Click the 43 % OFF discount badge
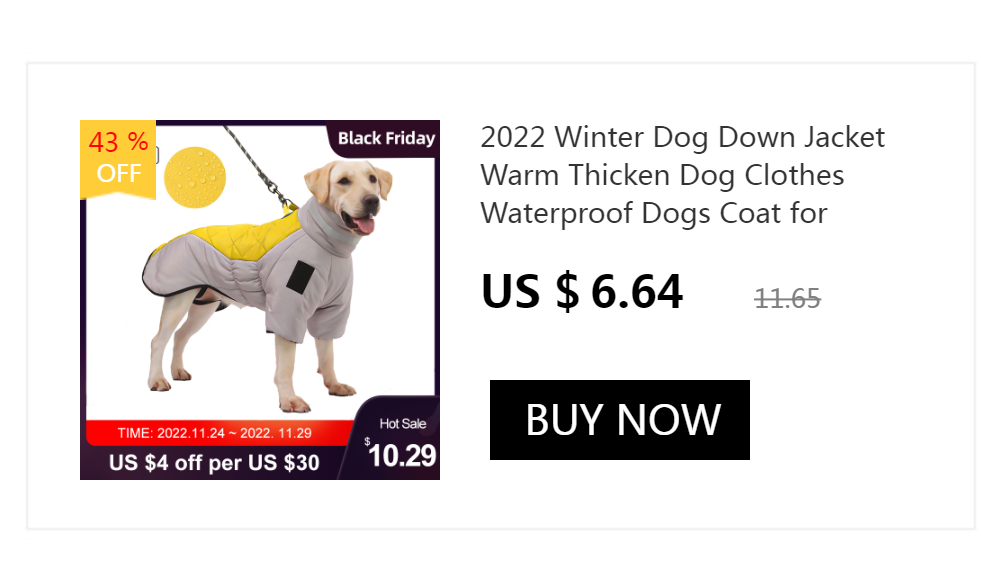This screenshot has width=1000, height=580. pyautogui.click(x=118, y=159)
